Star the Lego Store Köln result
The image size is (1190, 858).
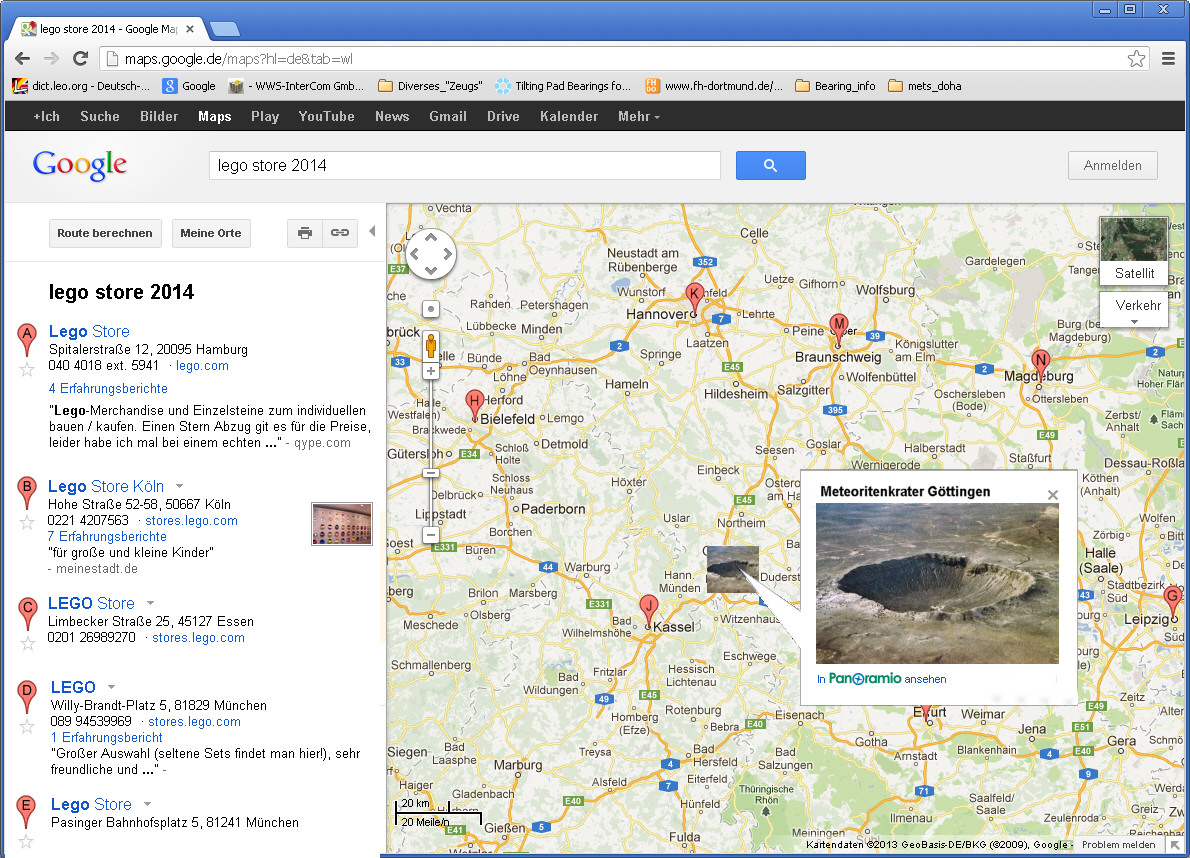(x=27, y=522)
